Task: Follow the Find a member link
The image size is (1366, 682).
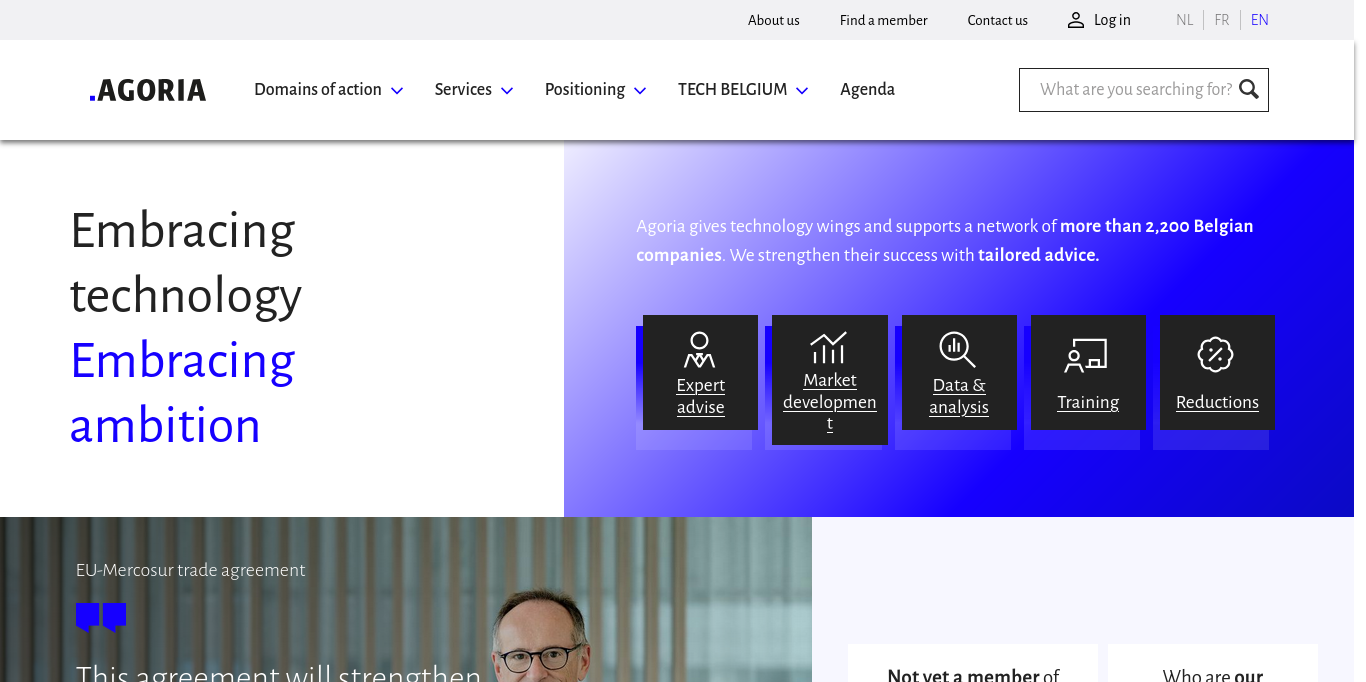Action: [883, 20]
